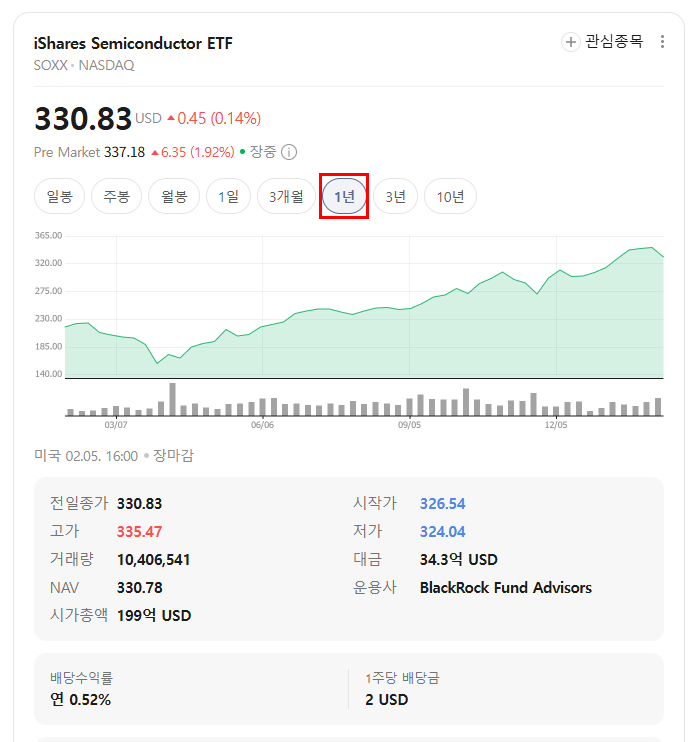
Task: Click the 12/05 date marker on chart
Action: (556, 424)
